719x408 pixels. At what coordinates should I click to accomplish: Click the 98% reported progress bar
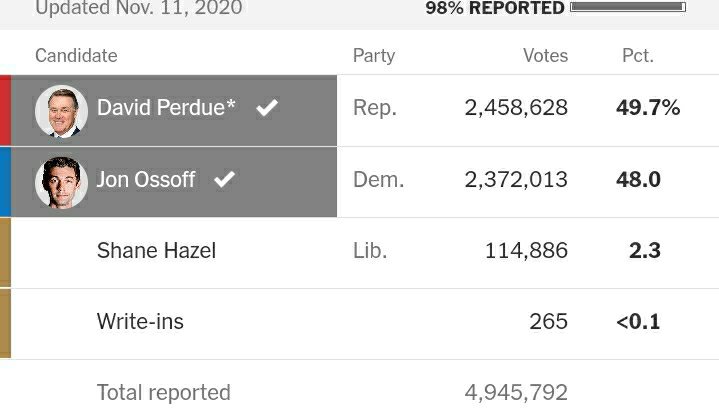click(x=627, y=8)
